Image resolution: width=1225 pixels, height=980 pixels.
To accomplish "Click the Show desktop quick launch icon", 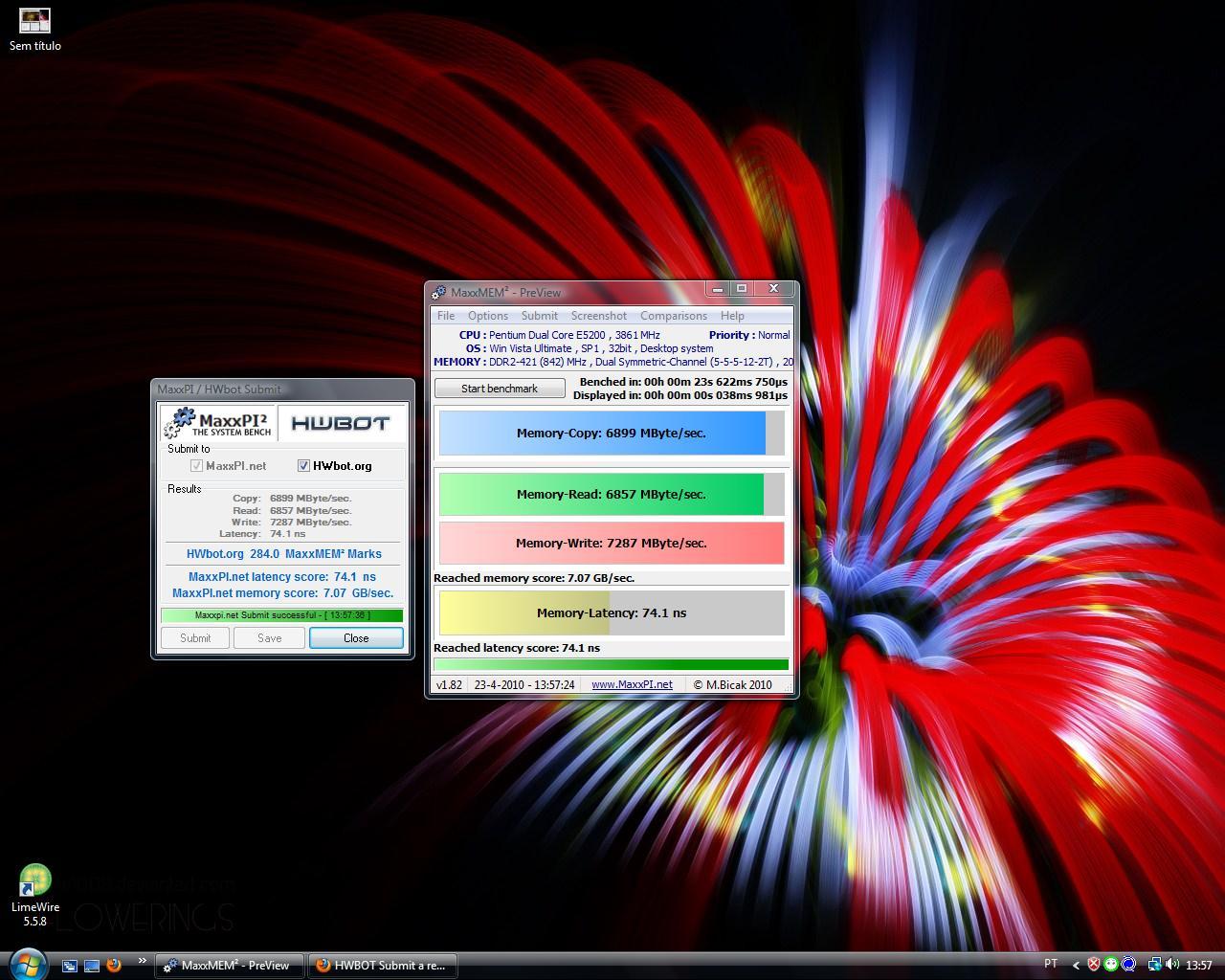I will pyautogui.click(x=92, y=966).
